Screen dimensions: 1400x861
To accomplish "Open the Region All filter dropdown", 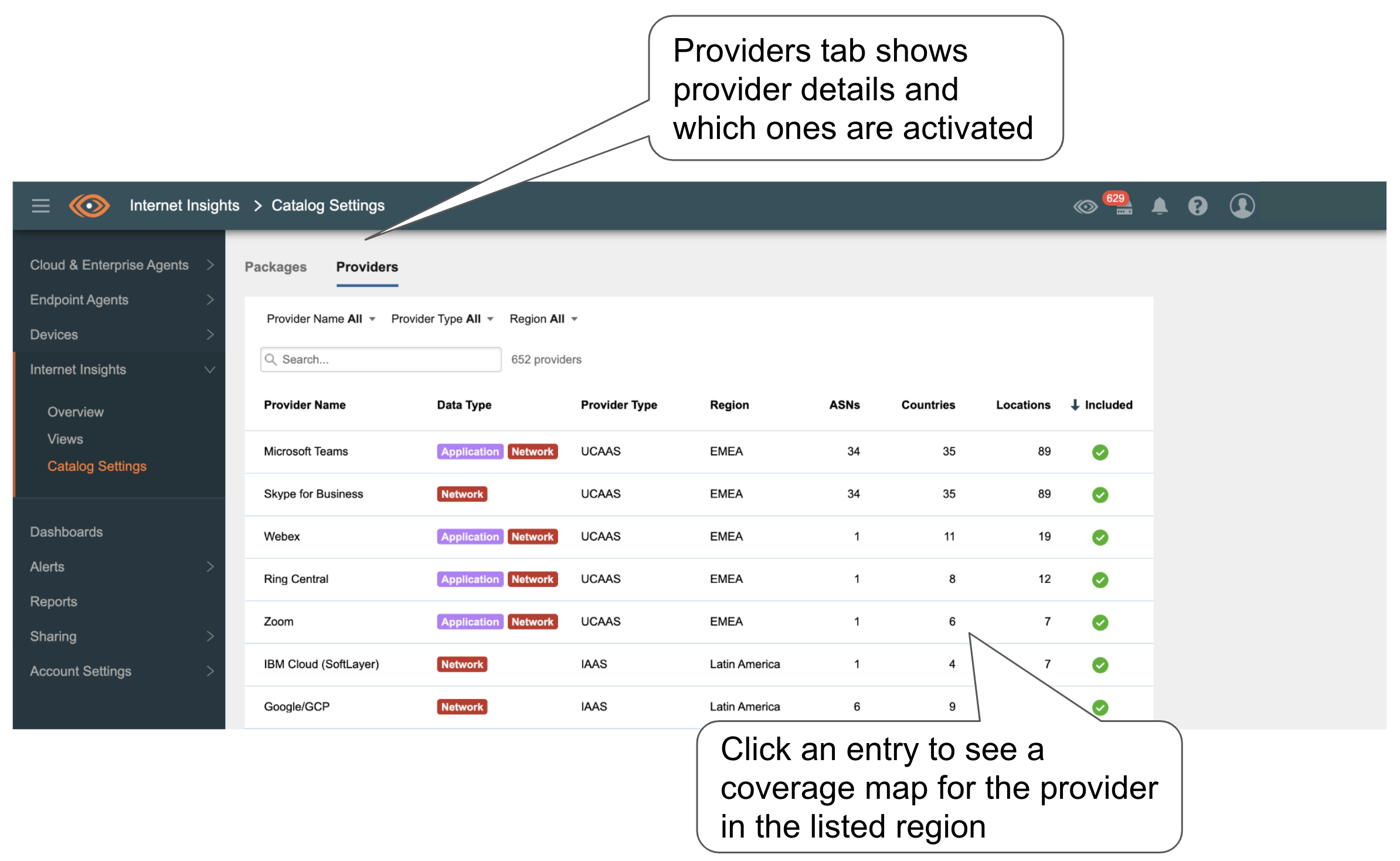I will pos(543,318).
